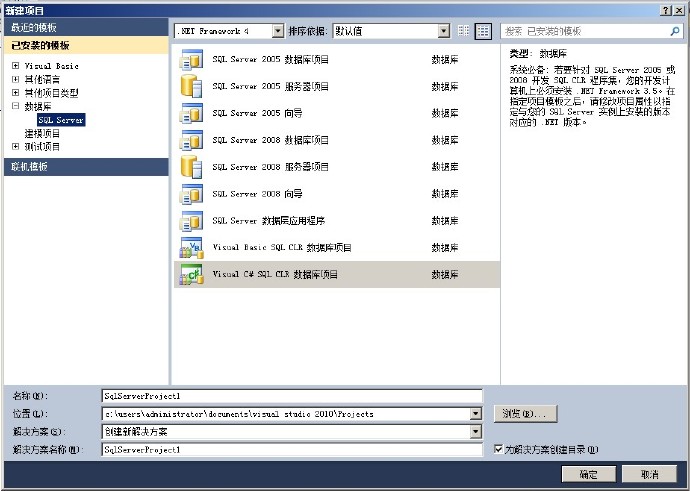
Task: Click the location path text field
Action: coord(286,414)
